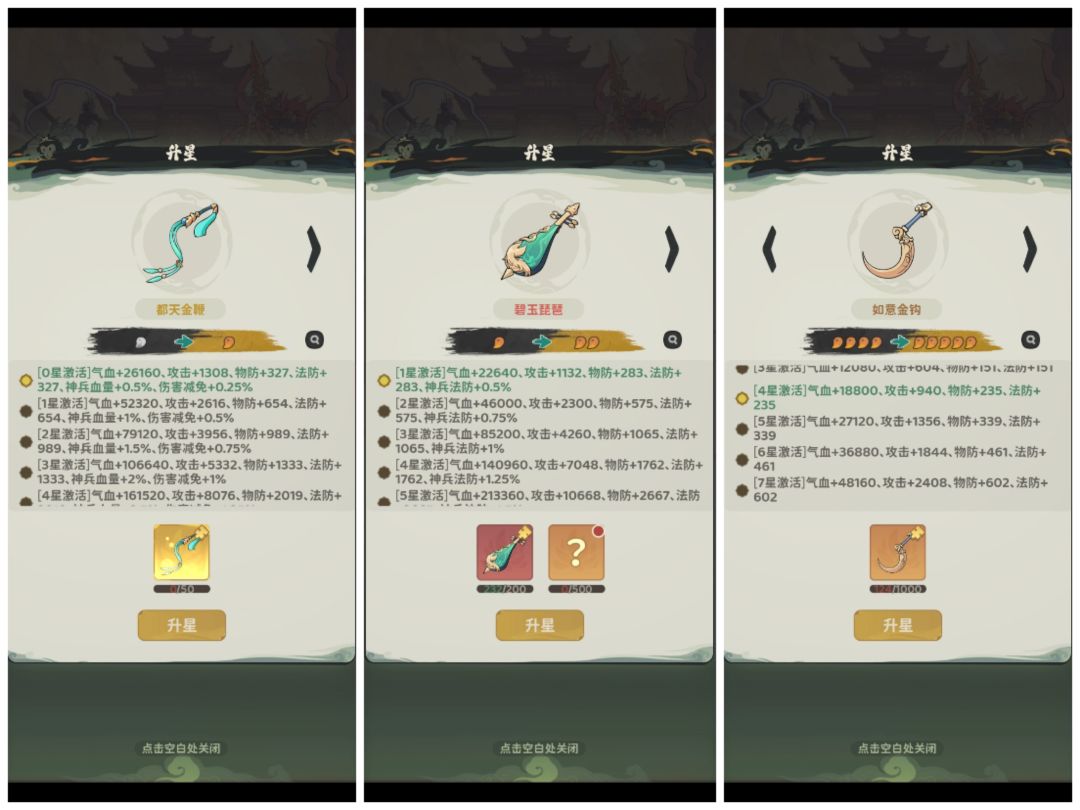This screenshot has height=810, width=1080.
Task: Tap 点击空白处关闭 text in the middle panel
Action: coord(539,748)
